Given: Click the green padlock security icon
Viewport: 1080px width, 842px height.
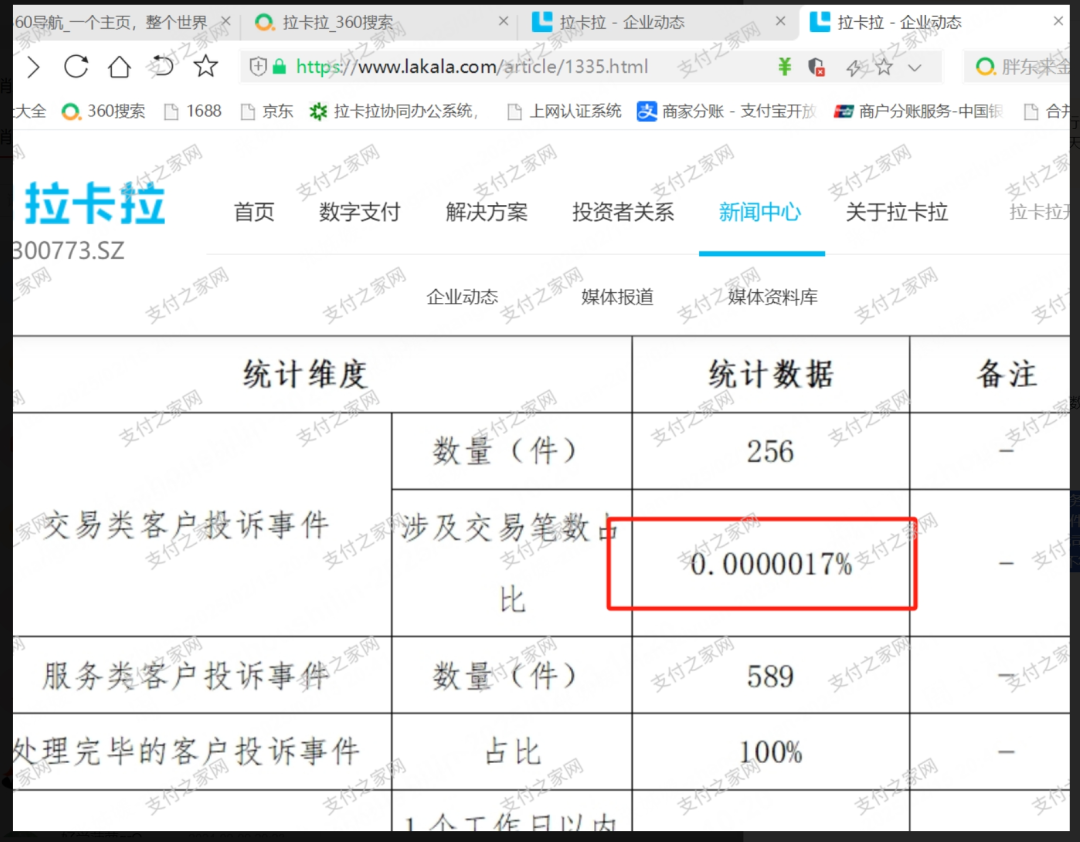Looking at the screenshot, I should point(279,67).
